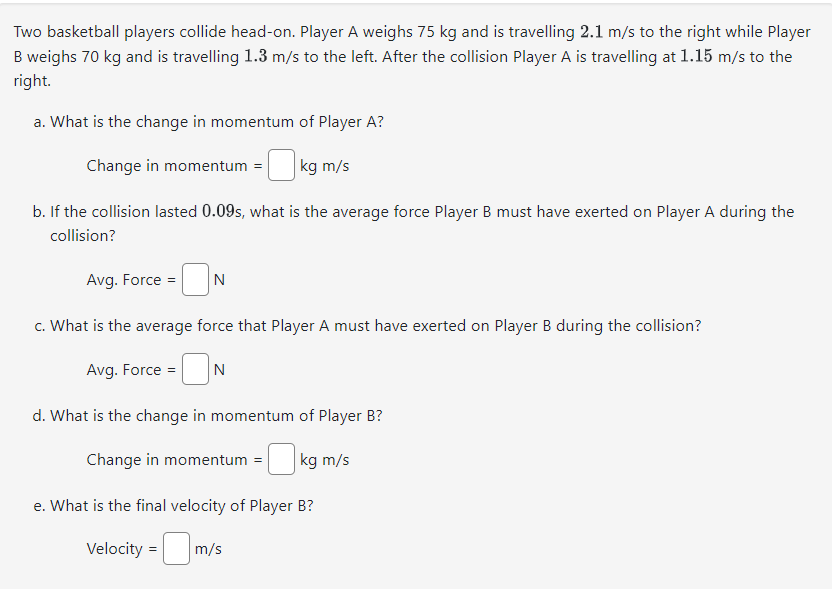Click the 'N' unit label beside part b's field
832x589 pixels.
[x=219, y=280]
